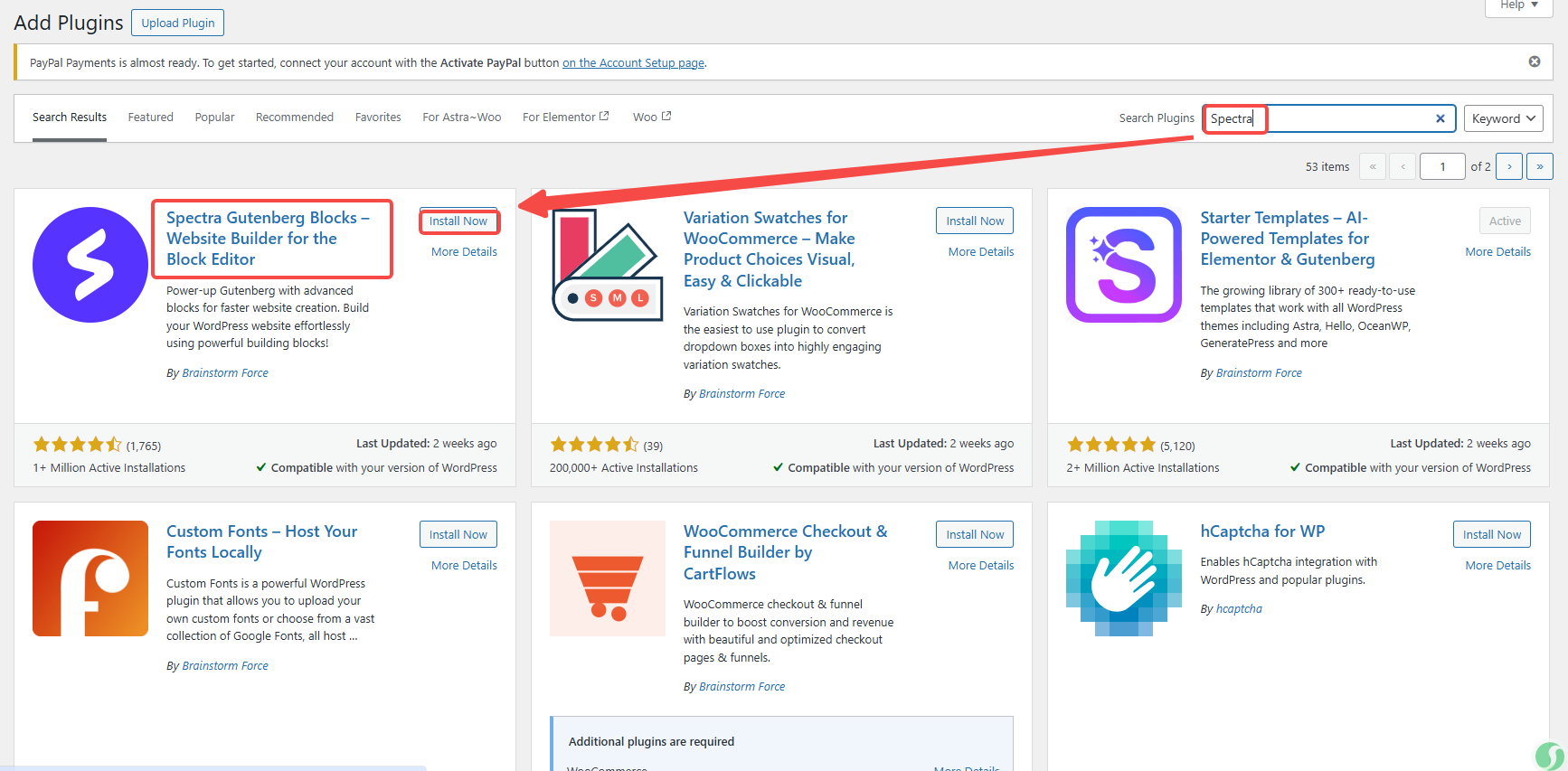Click the Custom Fonts plugin icon

coord(90,578)
